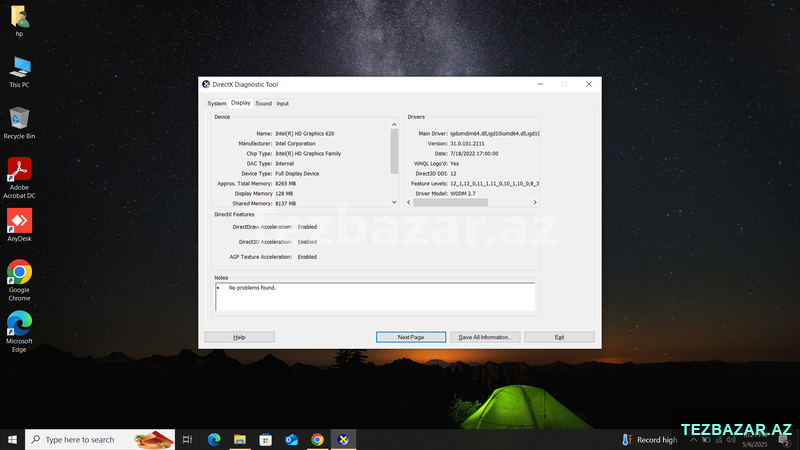The image size is (800, 450).
Task: Click the 8137 MB shared memory value
Action: pyautogui.click(x=285, y=204)
